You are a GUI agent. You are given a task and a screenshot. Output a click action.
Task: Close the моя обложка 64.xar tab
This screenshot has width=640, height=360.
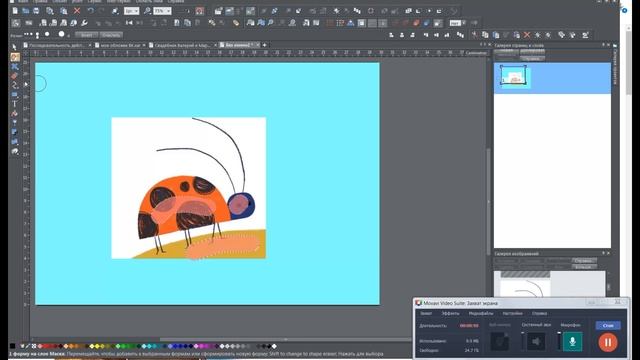[x=145, y=45]
